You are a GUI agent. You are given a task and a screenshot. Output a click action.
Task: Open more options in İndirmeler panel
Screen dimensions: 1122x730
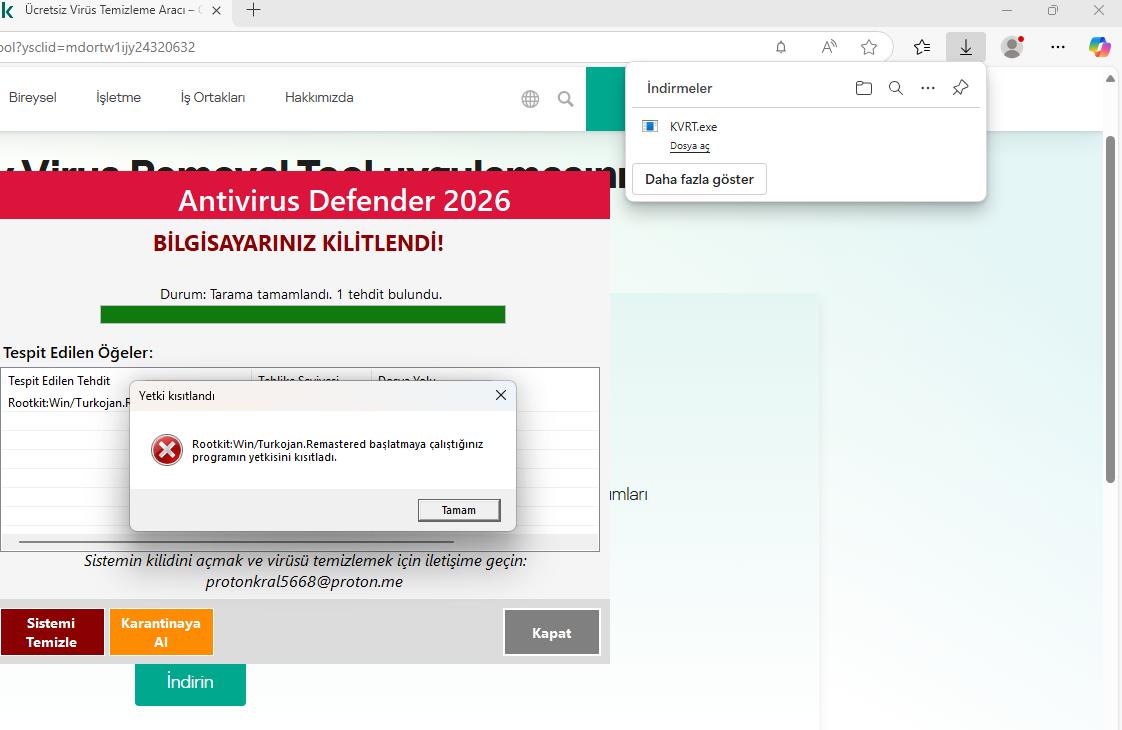[x=927, y=88]
